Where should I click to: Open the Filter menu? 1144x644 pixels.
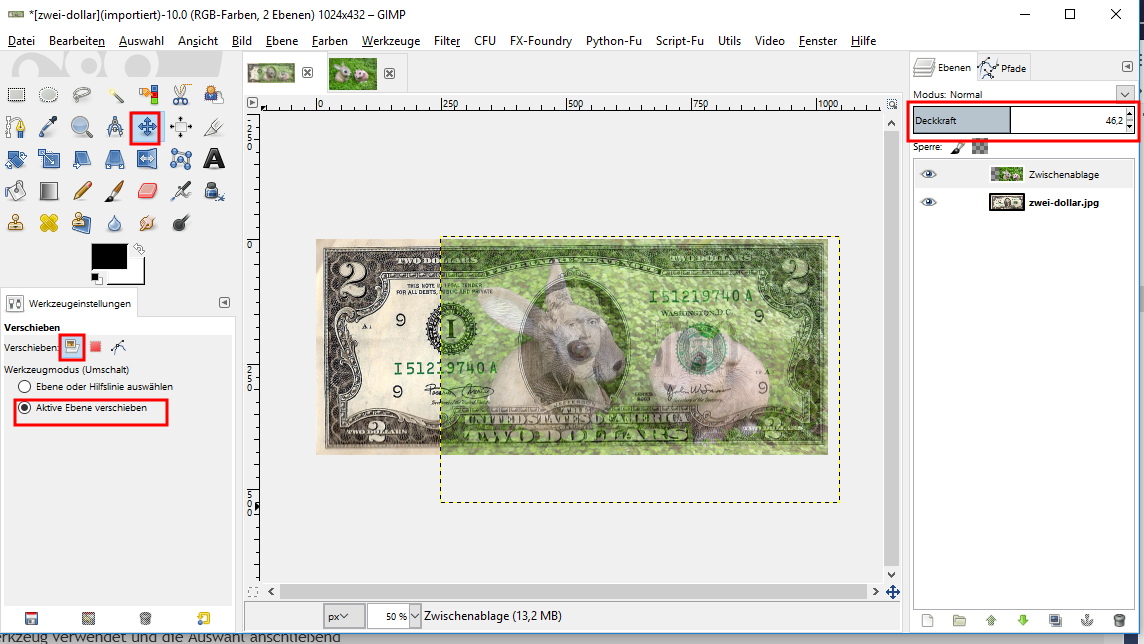coord(447,41)
